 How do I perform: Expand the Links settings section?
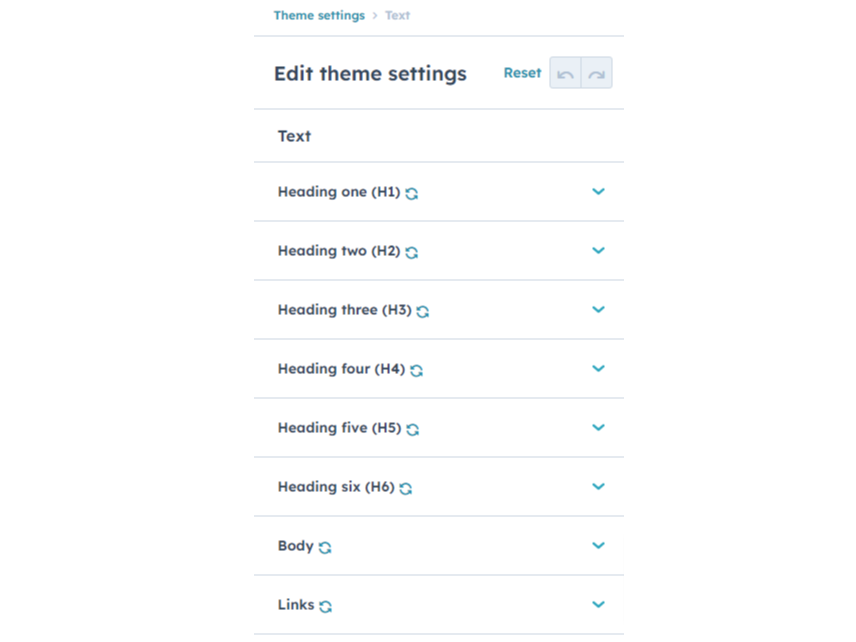click(598, 604)
